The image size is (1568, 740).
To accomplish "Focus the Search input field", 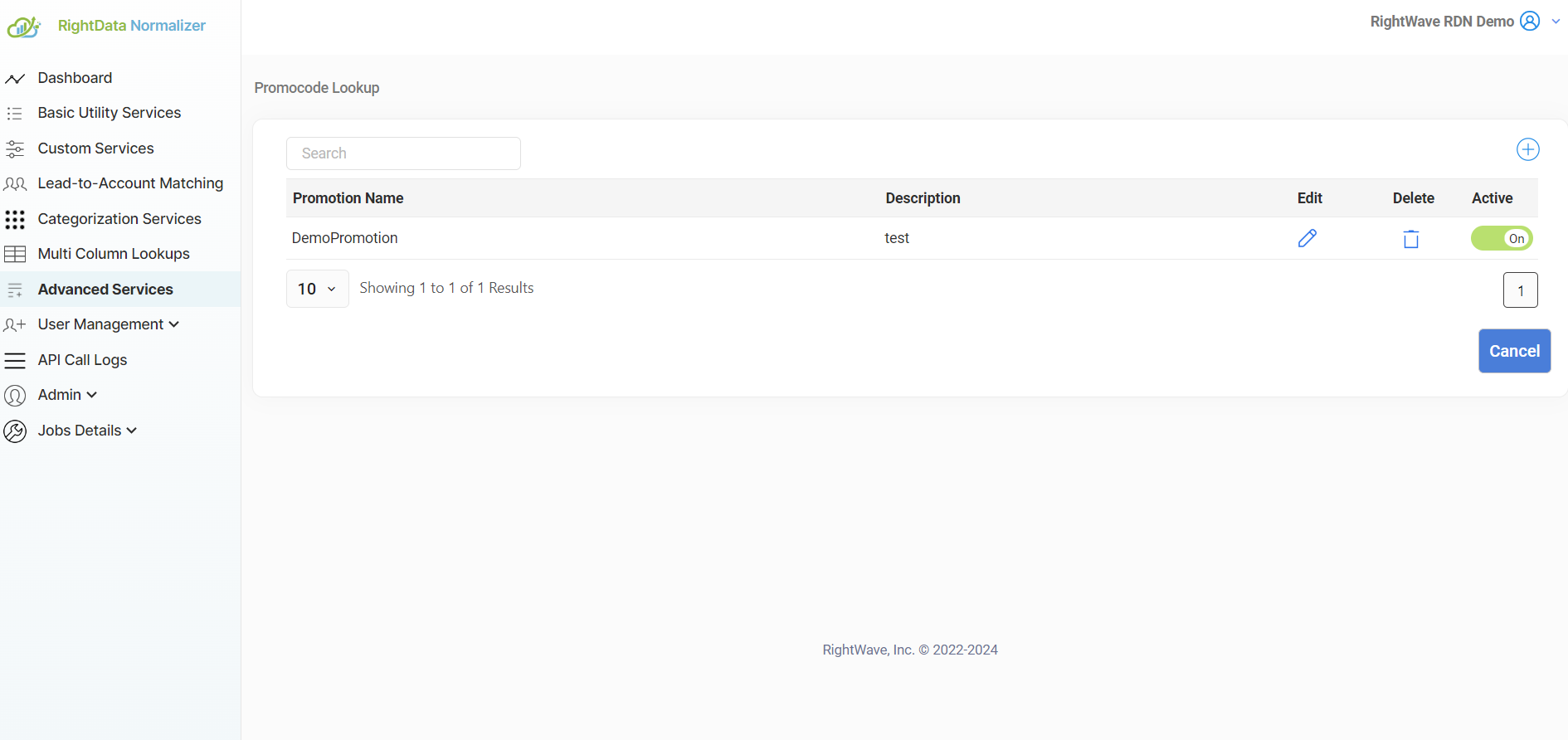I will (x=403, y=153).
